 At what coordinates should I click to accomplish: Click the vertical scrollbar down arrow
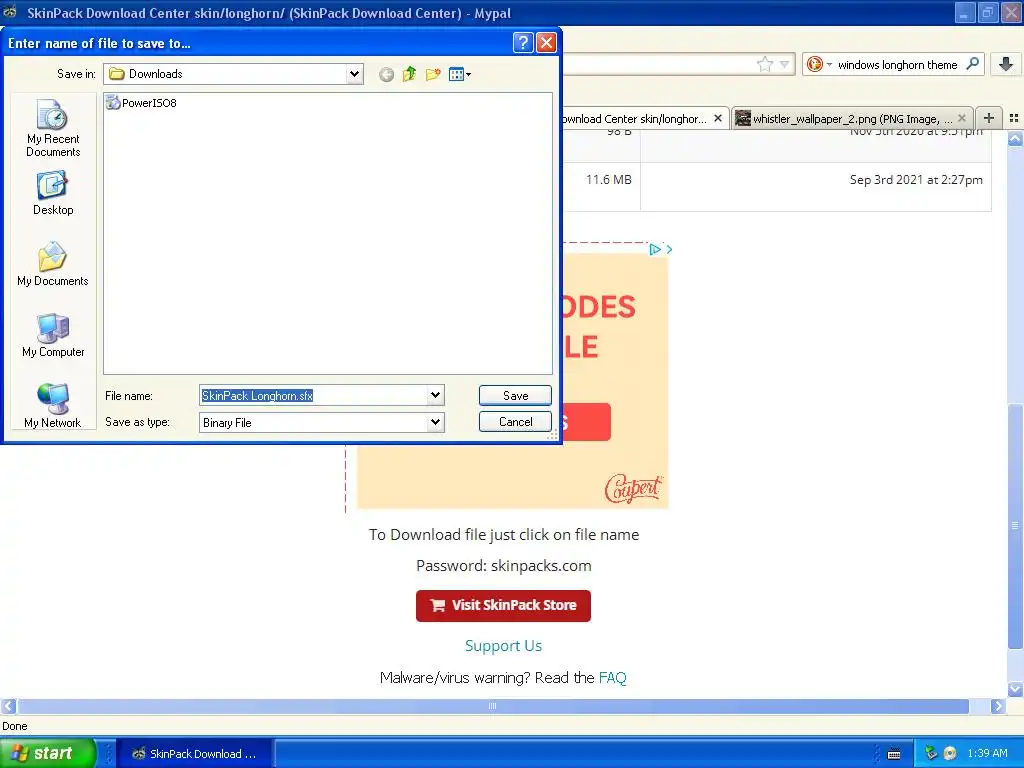(1015, 689)
